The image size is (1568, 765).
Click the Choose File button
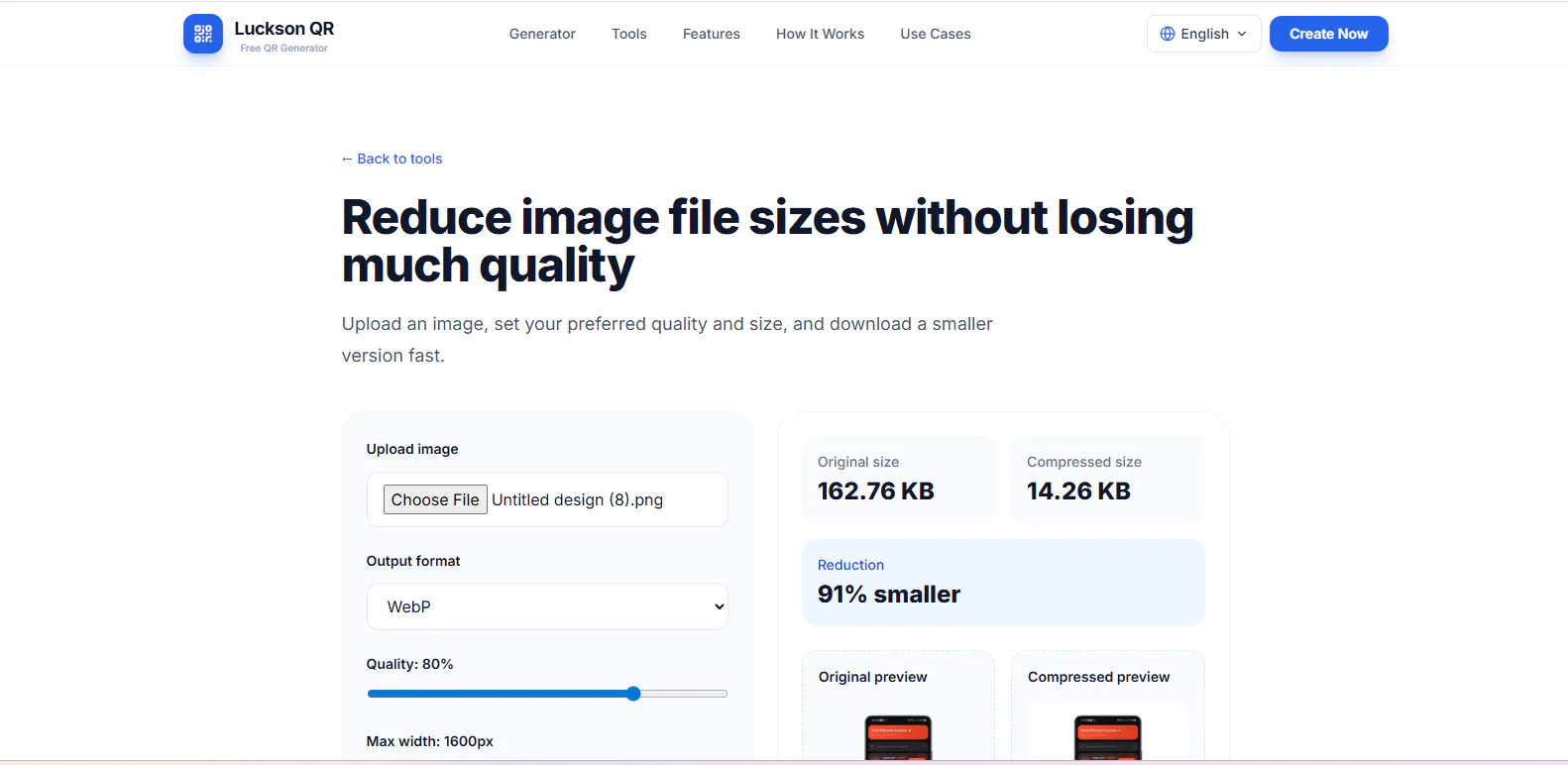point(435,499)
